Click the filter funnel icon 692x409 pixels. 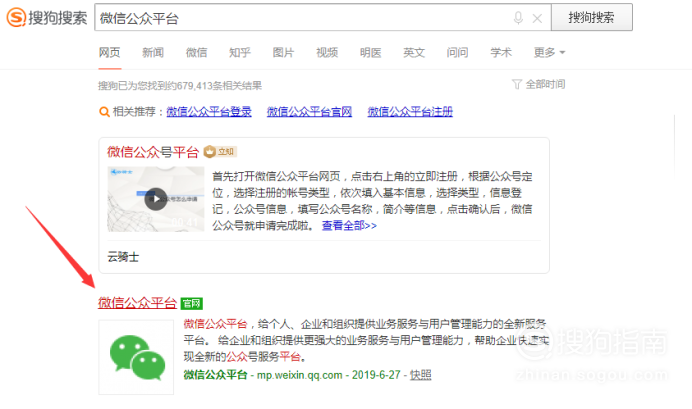pos(517,84)
